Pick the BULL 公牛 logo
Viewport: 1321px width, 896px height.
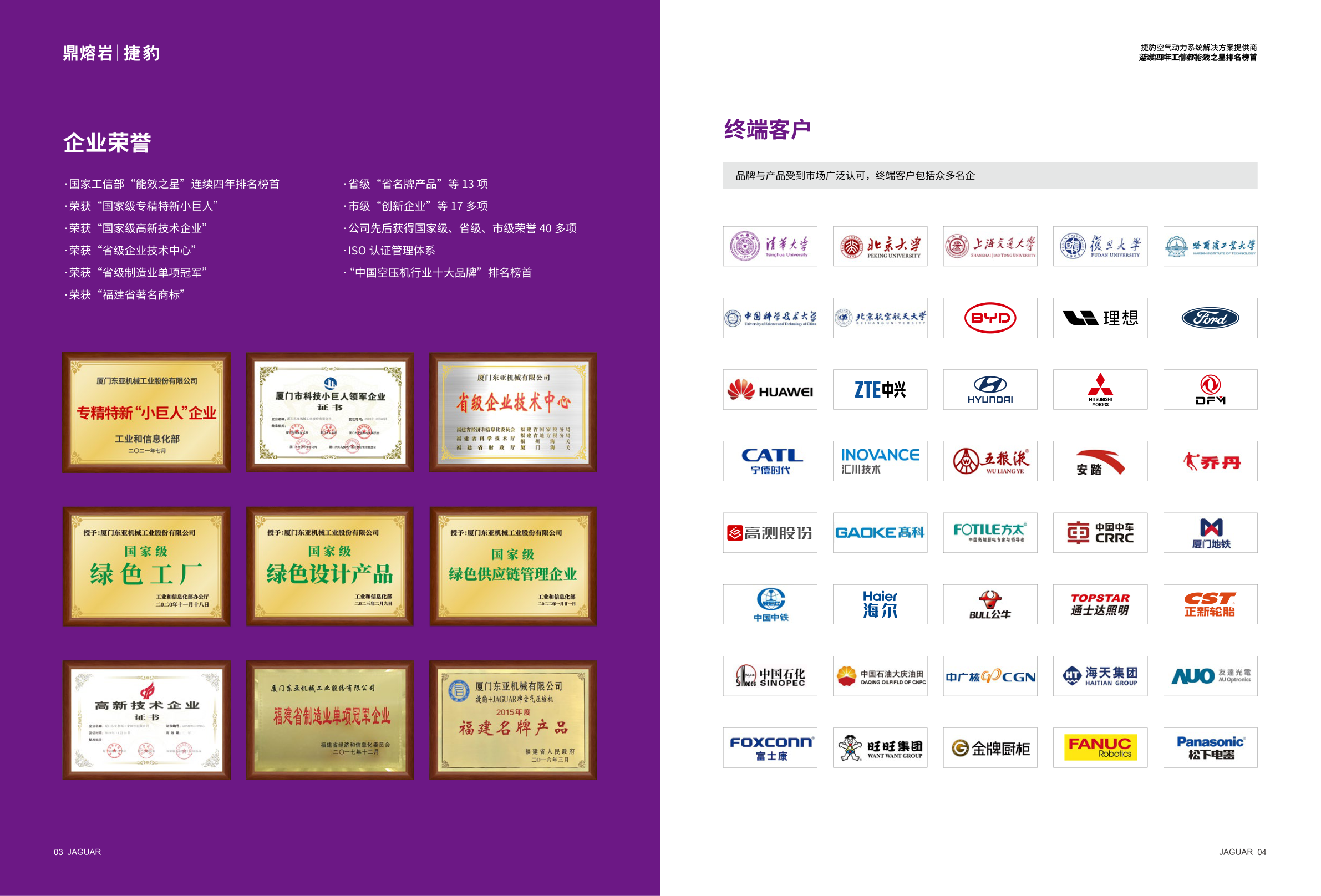pyautogui.click(x=990, y=604)
